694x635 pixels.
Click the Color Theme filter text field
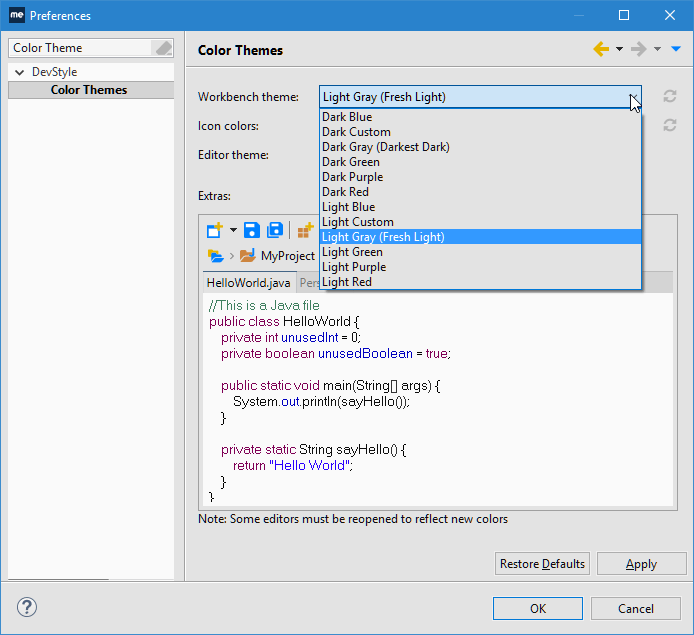pos(80,48)
